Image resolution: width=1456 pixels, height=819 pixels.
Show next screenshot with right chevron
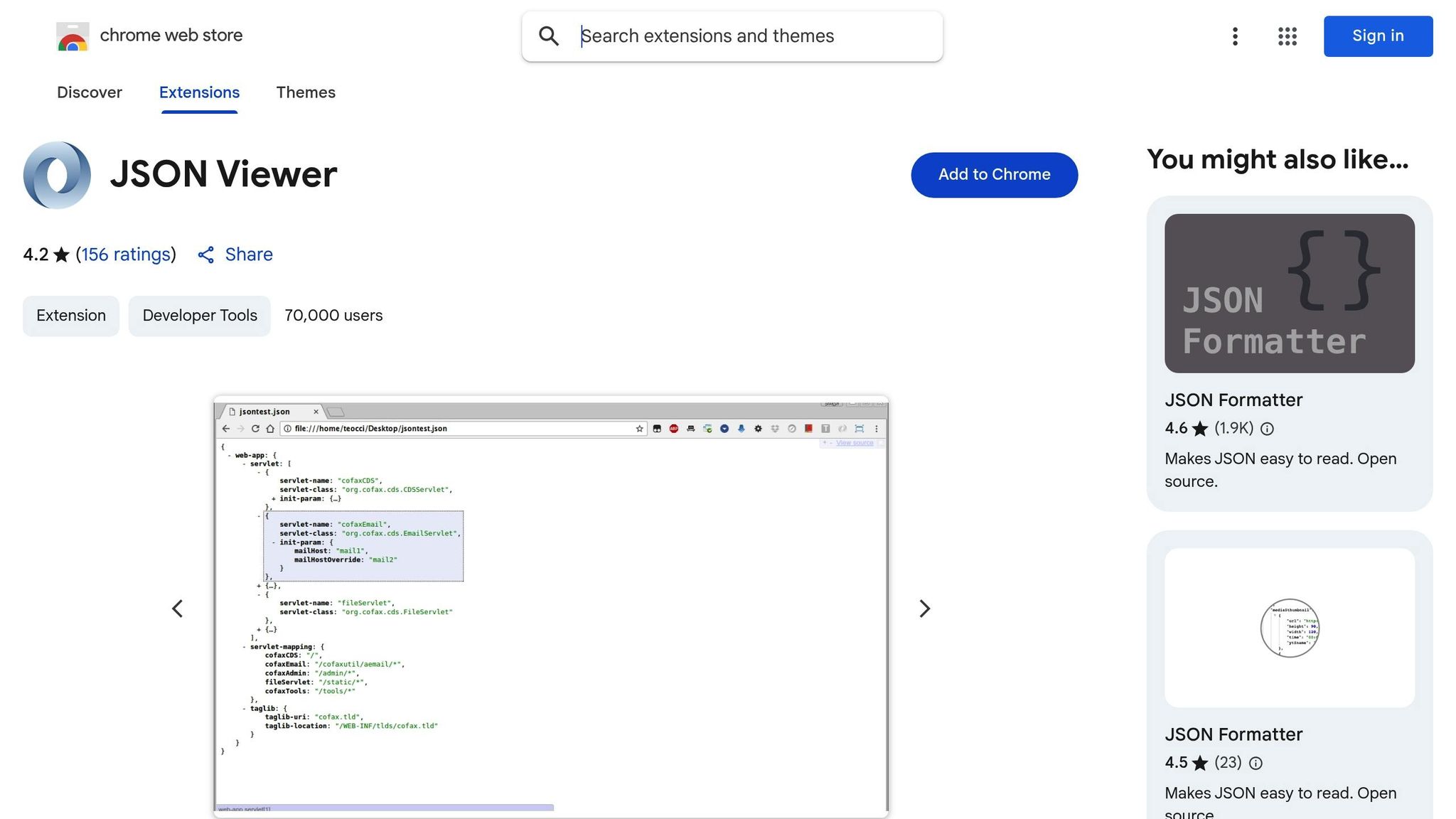[x=924, y=609]
